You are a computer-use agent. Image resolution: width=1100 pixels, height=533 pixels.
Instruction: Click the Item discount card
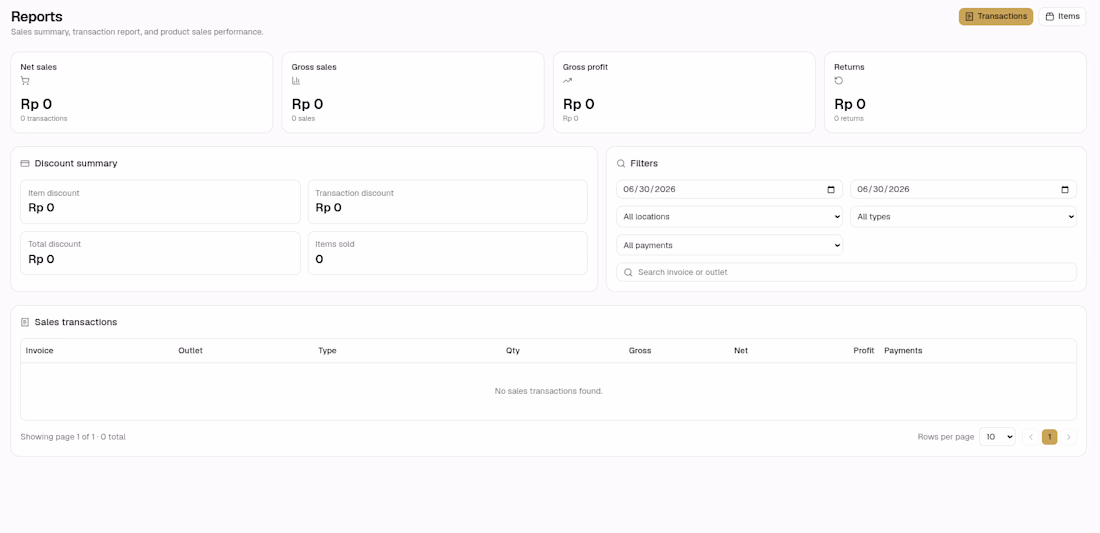[160, 202]
